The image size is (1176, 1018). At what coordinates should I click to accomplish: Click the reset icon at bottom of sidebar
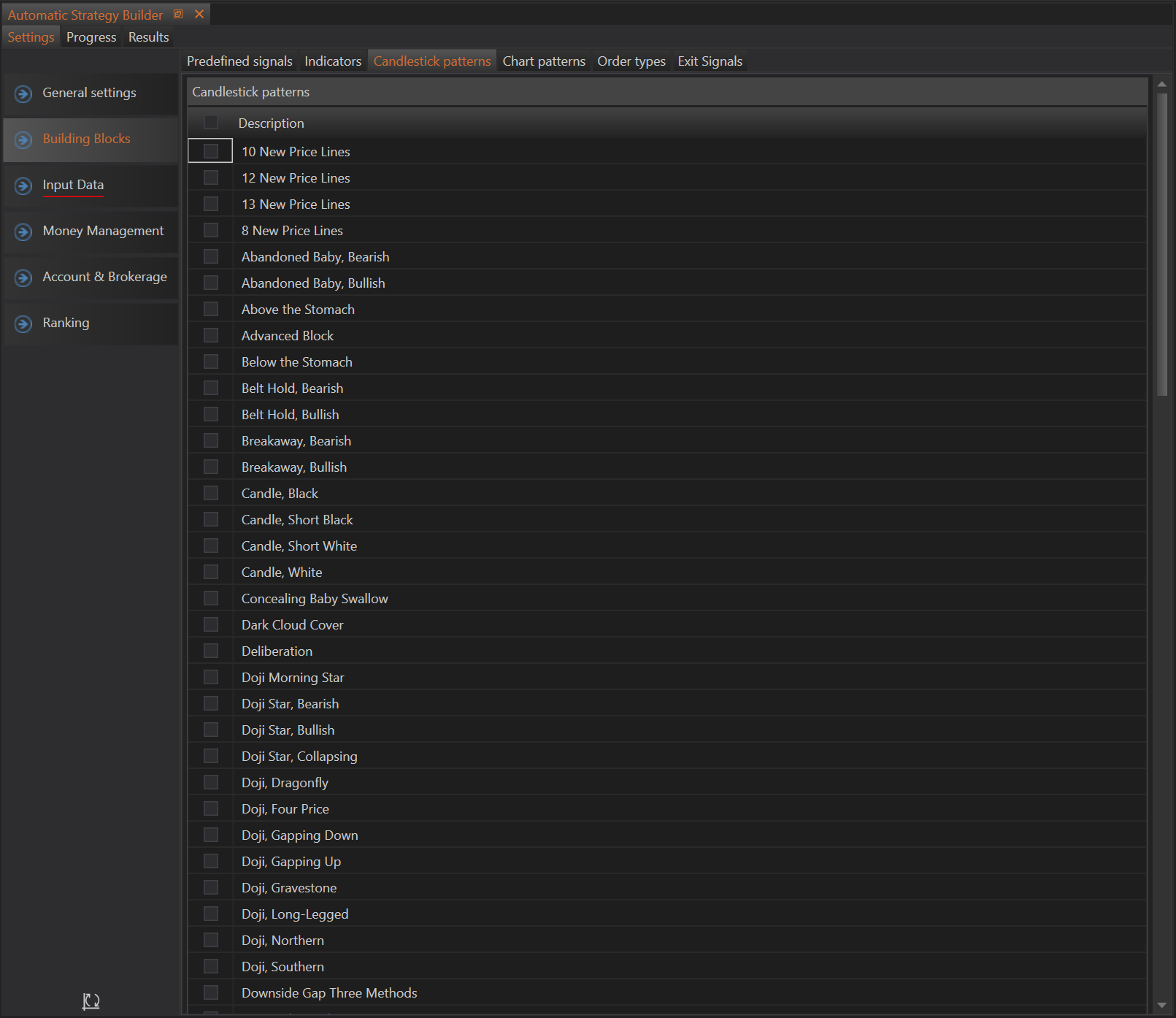91,1001
